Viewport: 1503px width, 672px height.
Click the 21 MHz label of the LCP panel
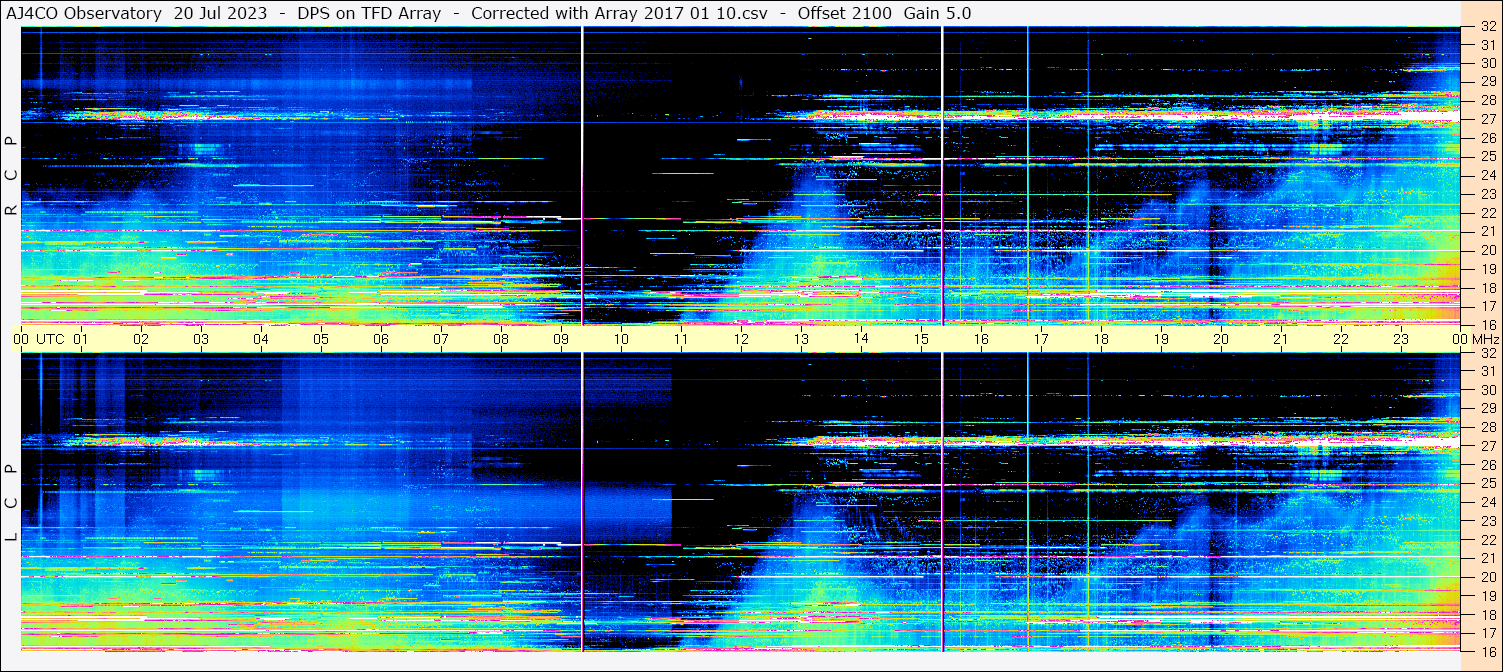click(x=1487, y=558)
